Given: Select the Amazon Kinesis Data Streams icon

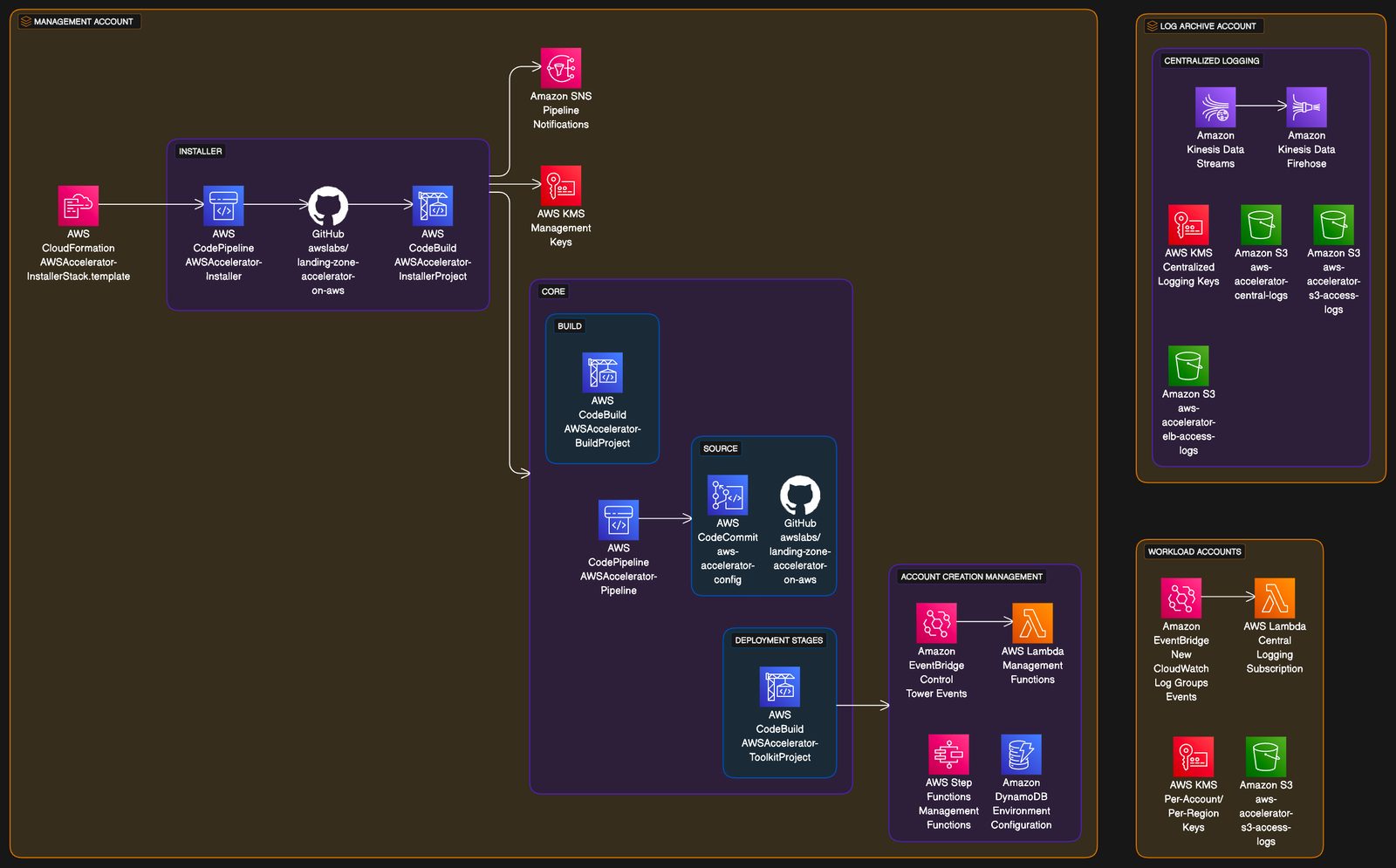Looking at the screenshot, I should [1215, 107].
